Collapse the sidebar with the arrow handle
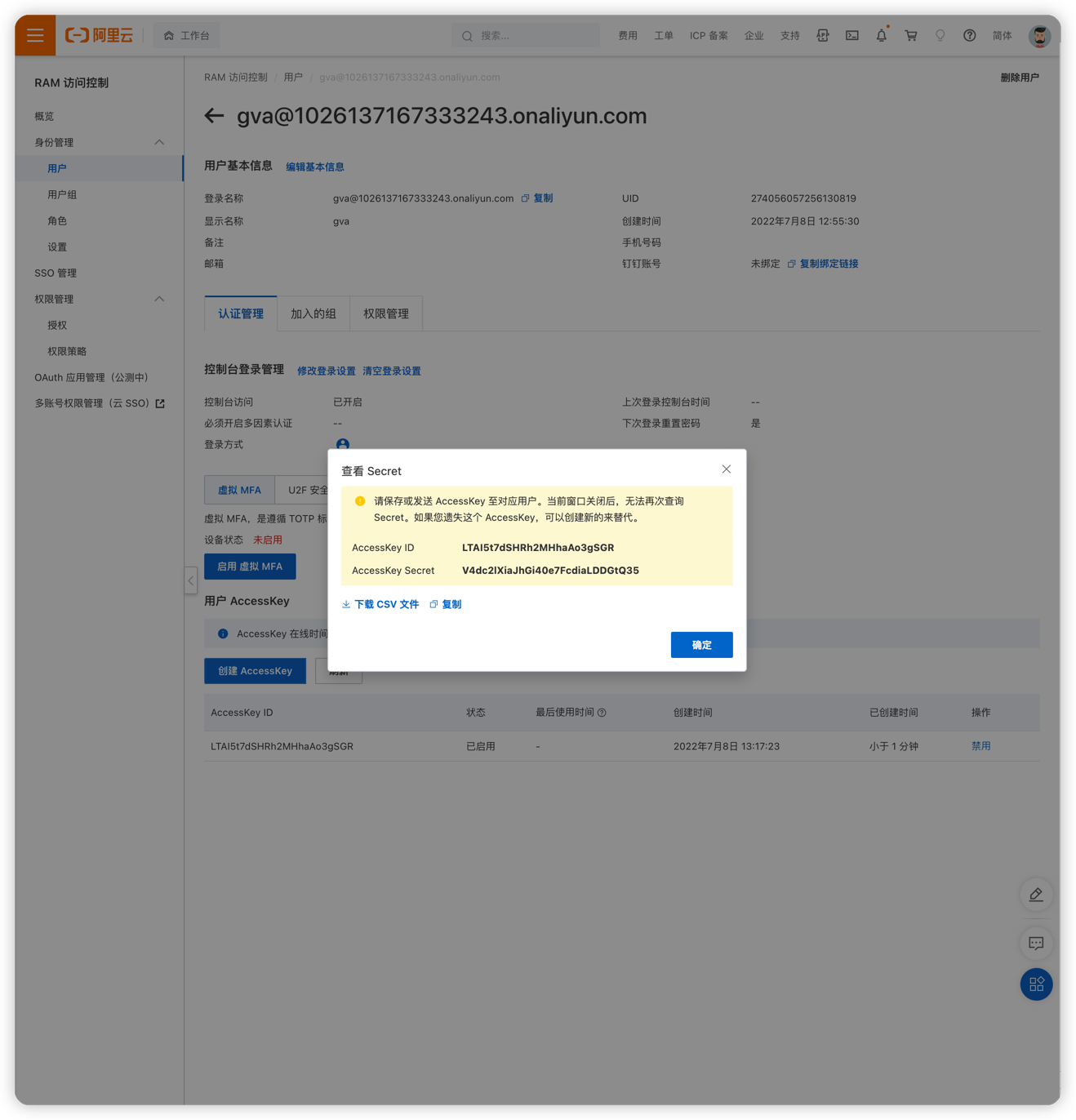This screenshot has width=1076, height=1120. [190, 580]
